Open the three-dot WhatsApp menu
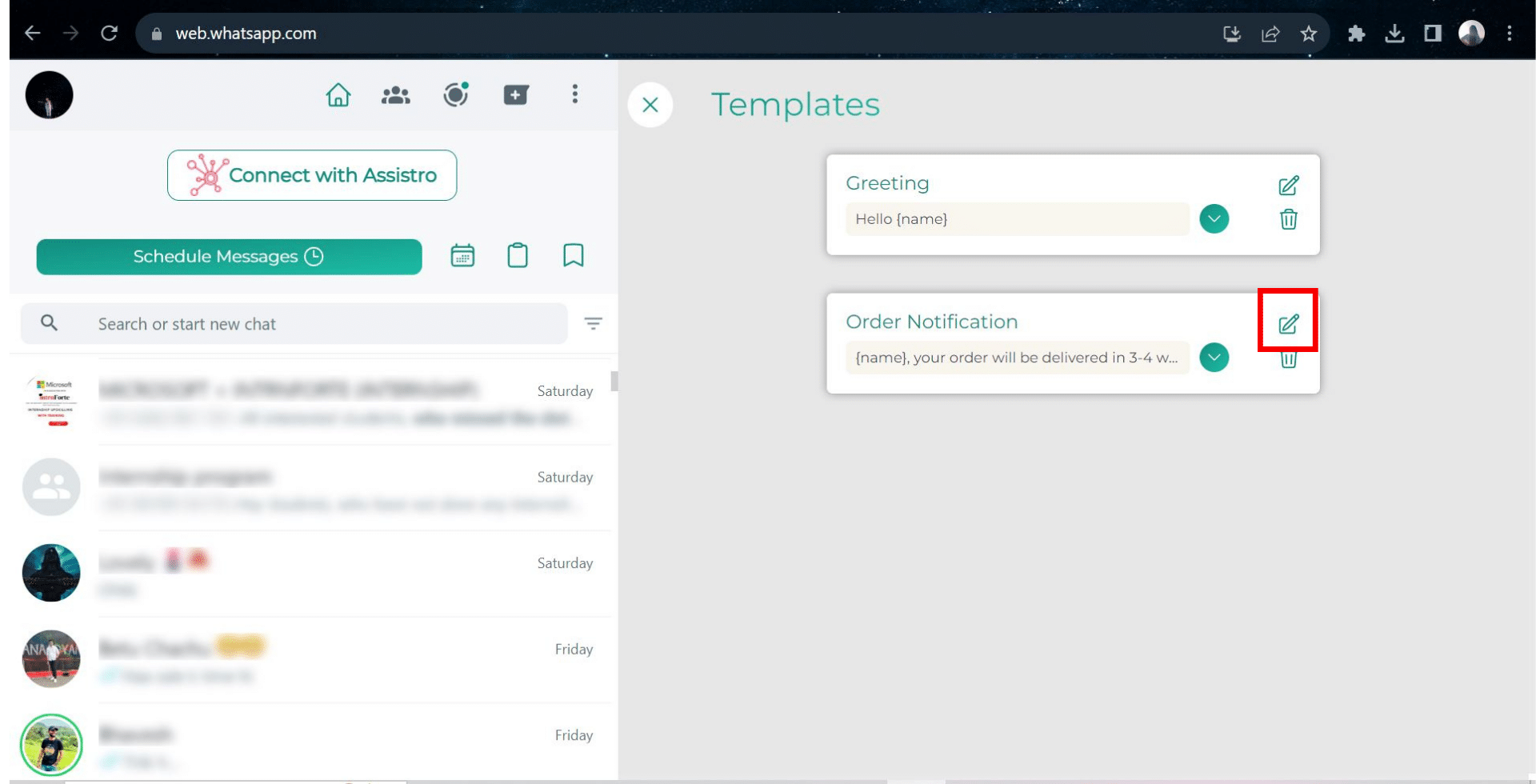 [574, 94]
